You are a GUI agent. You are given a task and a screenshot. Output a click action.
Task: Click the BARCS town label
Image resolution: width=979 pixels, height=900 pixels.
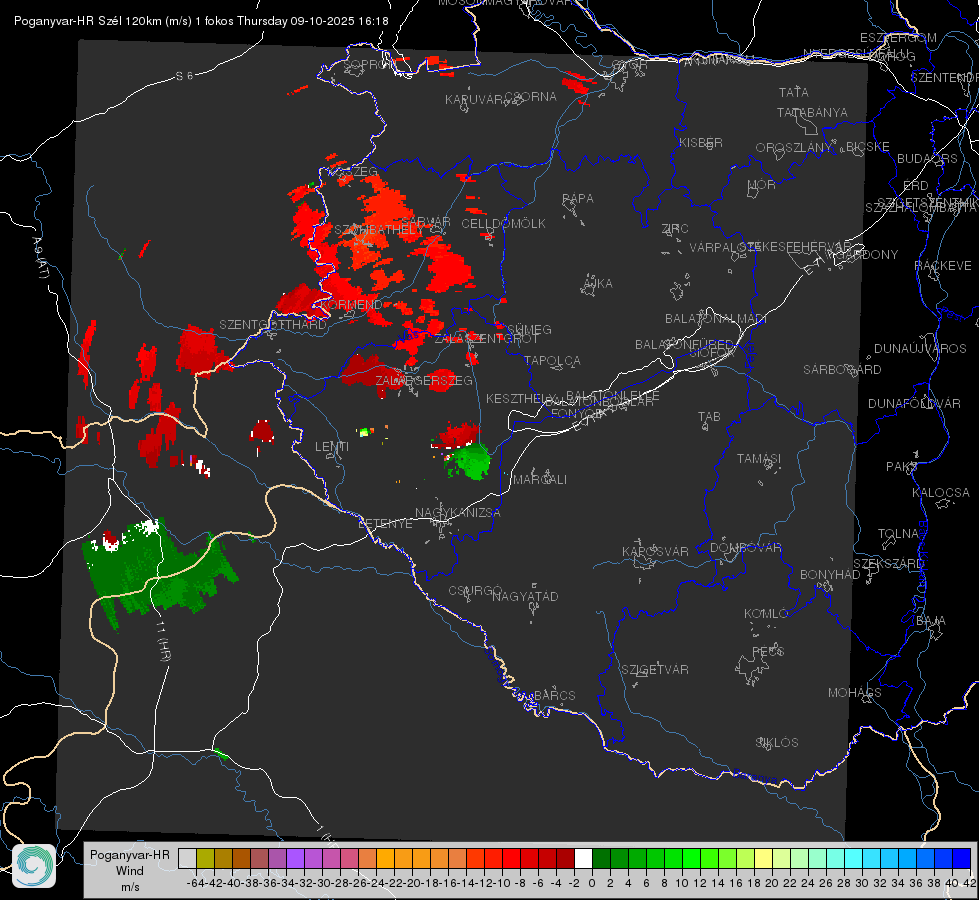pyautogui.click(x=554, y=696)
